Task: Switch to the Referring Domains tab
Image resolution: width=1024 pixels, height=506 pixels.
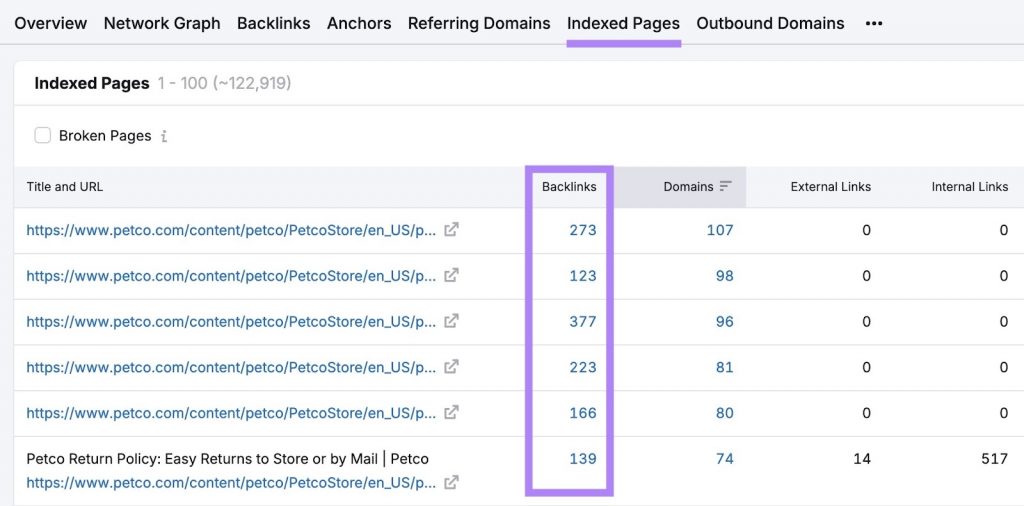Action: point(479,24)
